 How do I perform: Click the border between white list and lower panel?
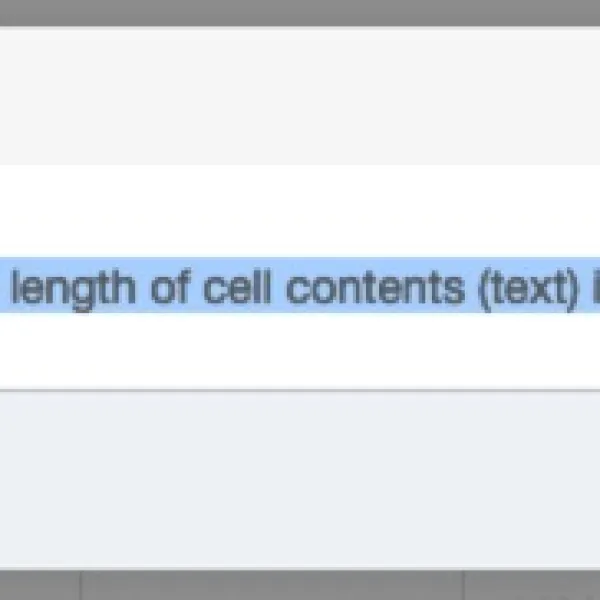tap(300, 391)
